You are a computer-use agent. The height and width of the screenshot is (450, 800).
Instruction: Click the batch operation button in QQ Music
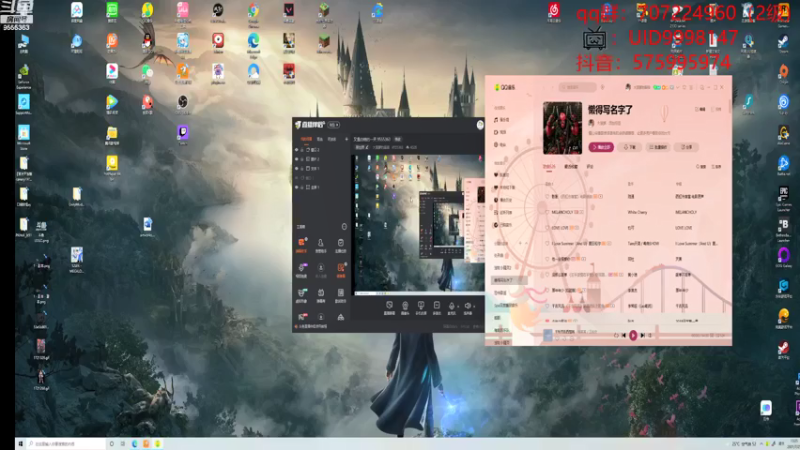pos(658,147)
